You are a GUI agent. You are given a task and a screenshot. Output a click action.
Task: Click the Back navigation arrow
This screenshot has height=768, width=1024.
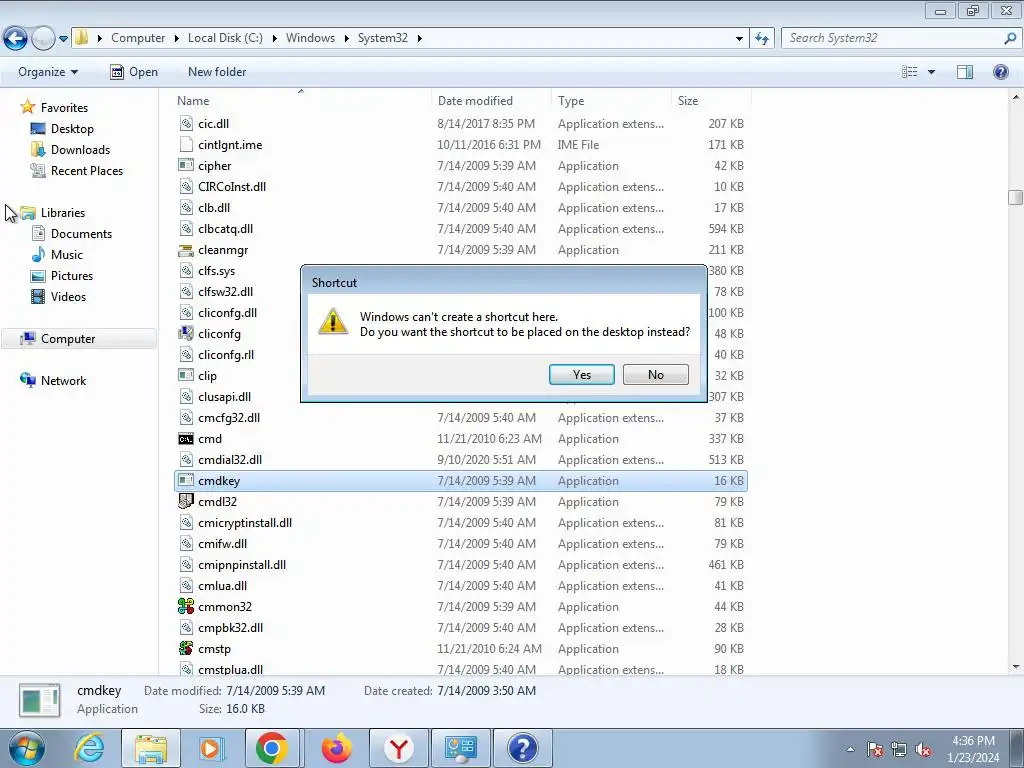click(16, 38)
